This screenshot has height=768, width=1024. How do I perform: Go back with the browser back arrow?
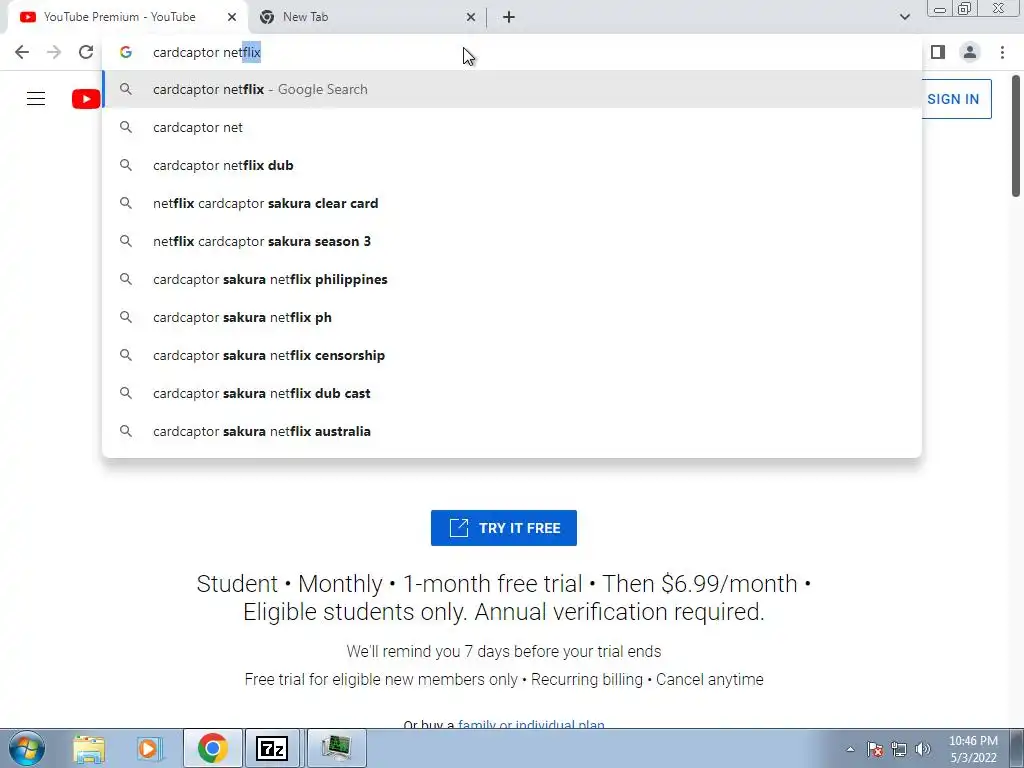tap(22, 52)
